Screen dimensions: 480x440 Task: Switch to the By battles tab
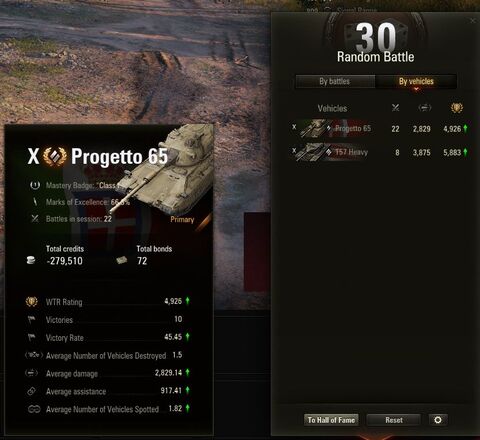335,81
